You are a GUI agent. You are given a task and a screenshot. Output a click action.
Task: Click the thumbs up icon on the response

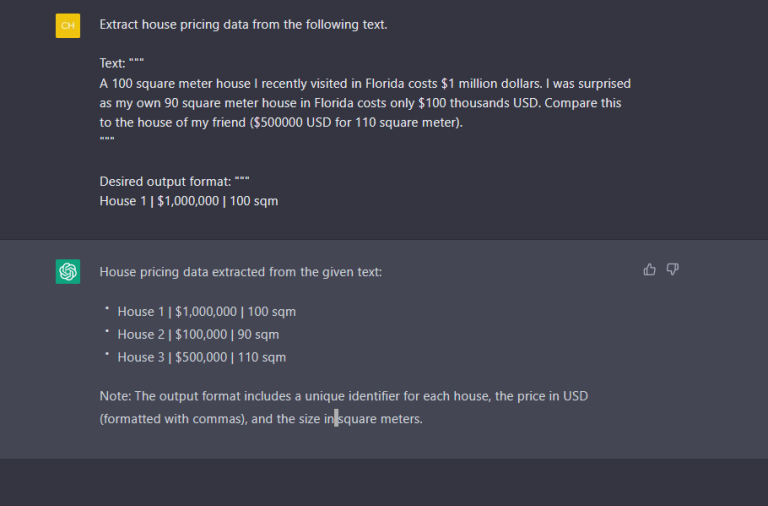pyautogui.click(x=650, y=269)
